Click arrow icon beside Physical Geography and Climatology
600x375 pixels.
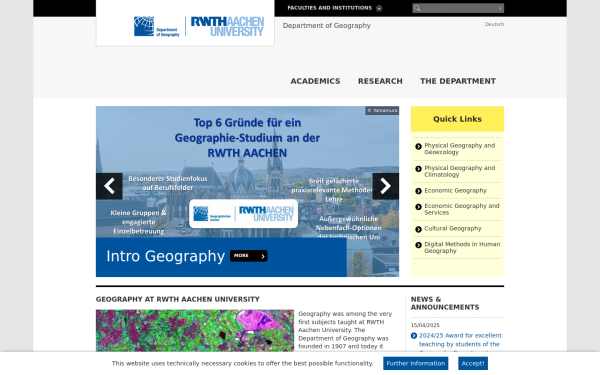pyautogui.click(x=418, y=169)
